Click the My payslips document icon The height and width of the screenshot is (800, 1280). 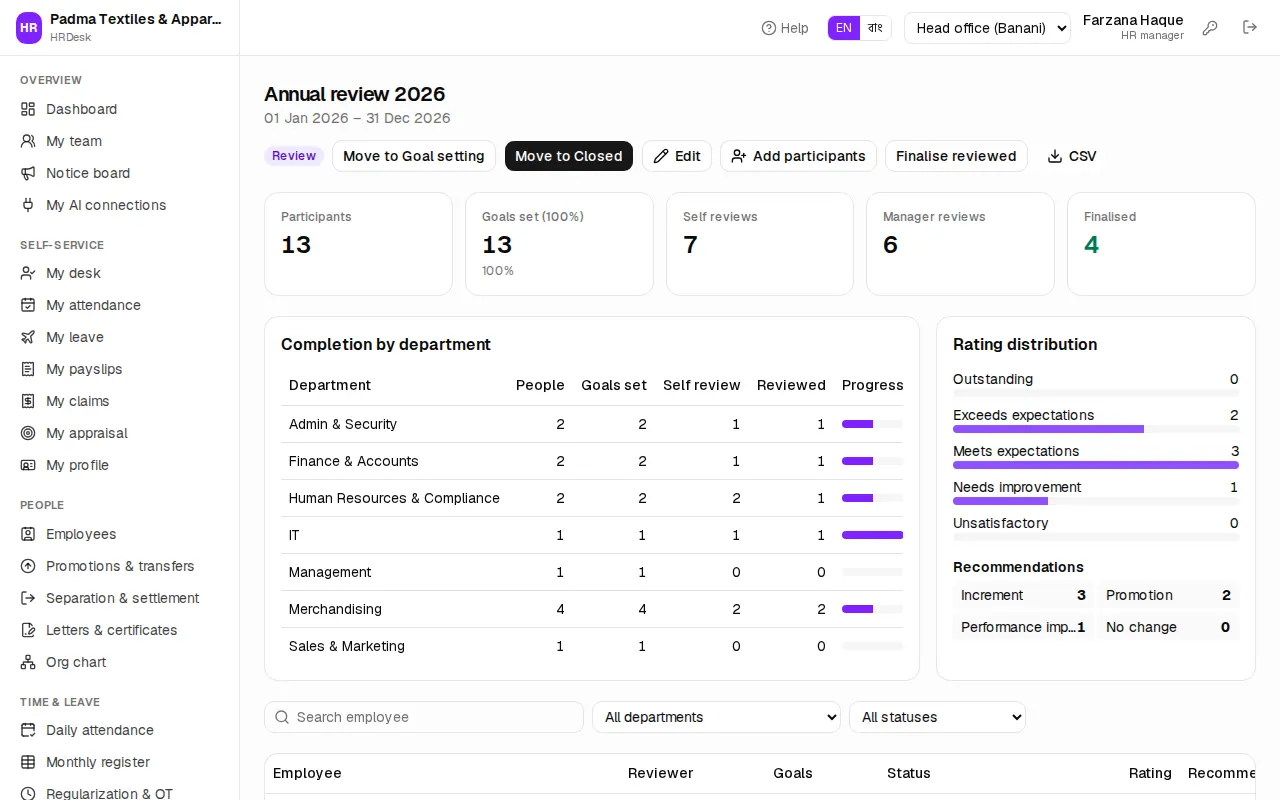tap(28, 369)
